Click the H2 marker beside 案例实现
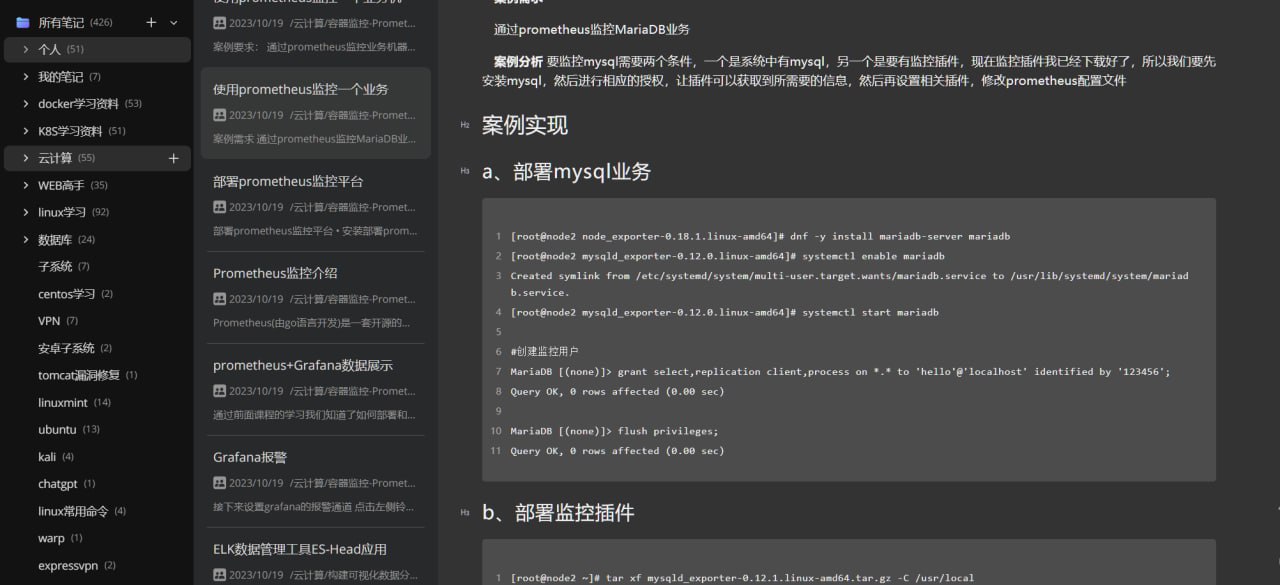 (465, 125)
